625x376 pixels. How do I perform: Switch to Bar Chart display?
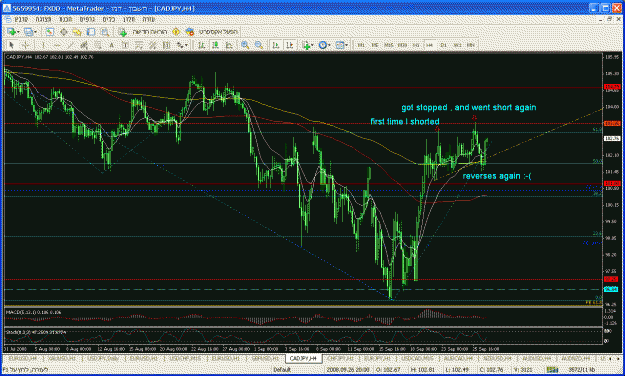point(202,45)
